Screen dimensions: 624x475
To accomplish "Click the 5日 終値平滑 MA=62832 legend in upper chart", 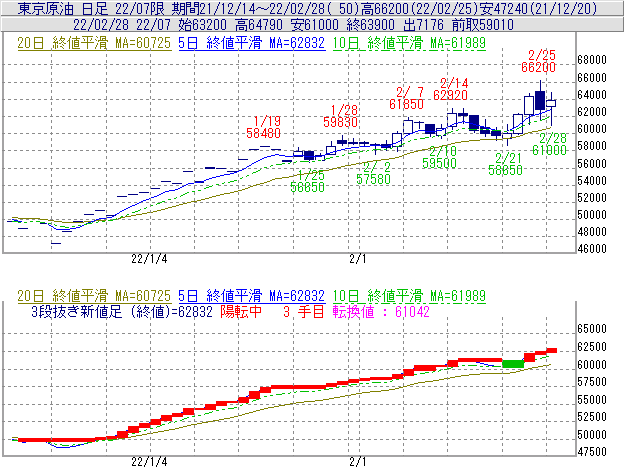I will coord(252,43).
